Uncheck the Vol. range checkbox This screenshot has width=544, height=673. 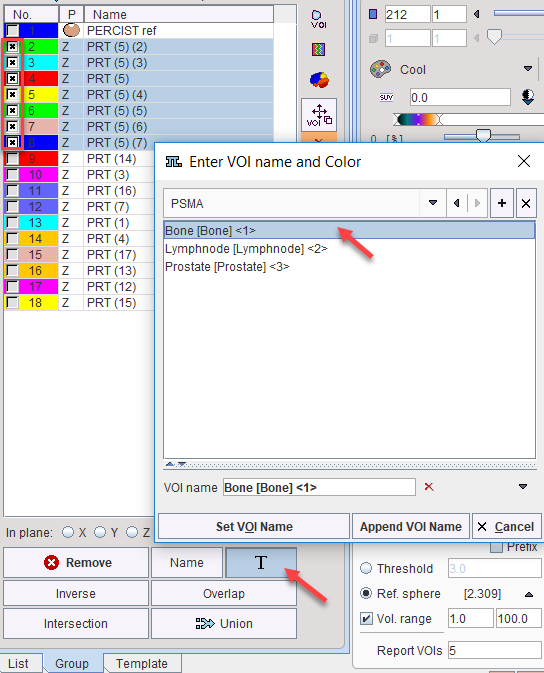(366, 618)
